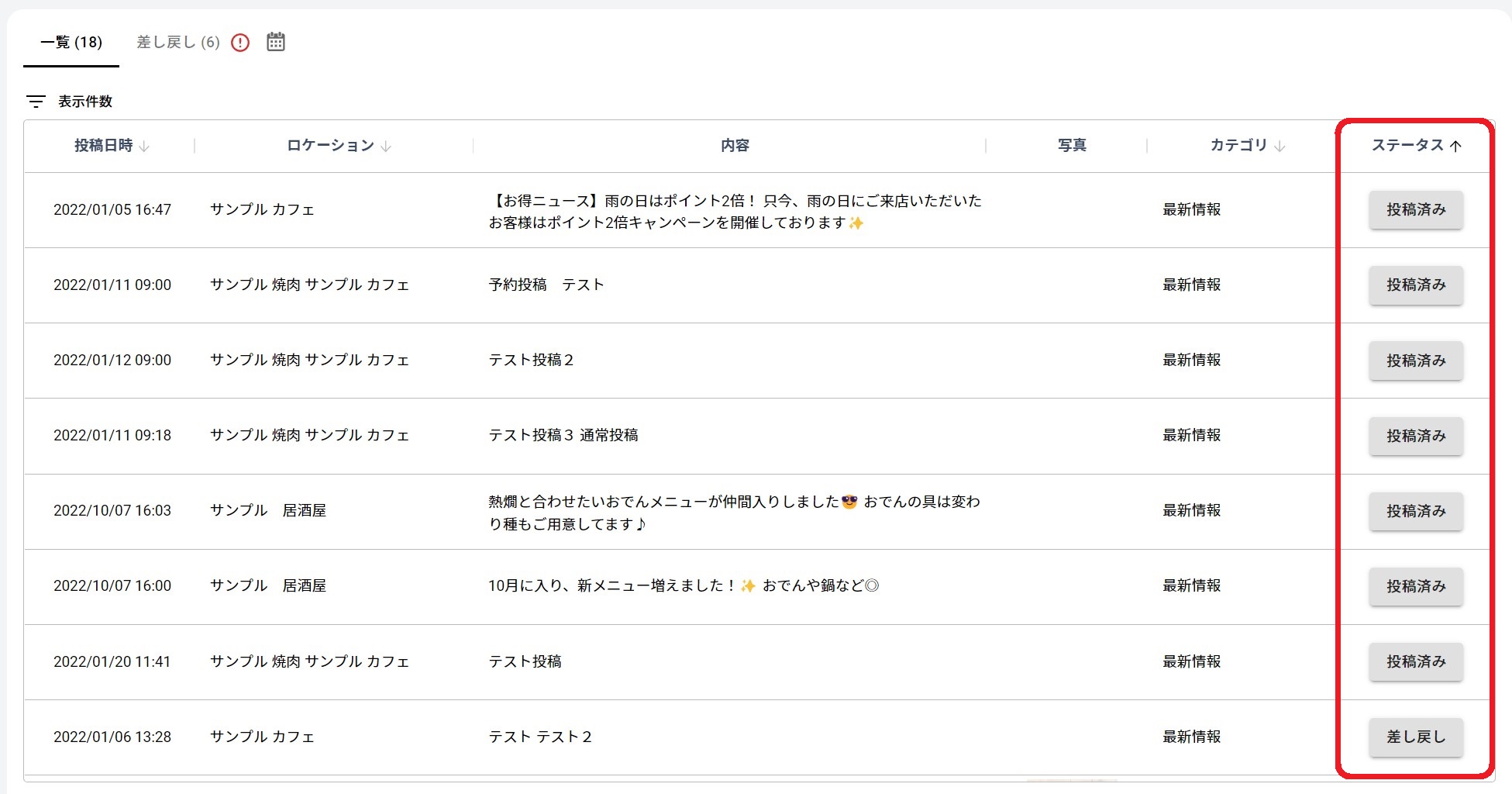Image resolution: width=1512 pixels, height=794 pixels.
Task: Switch to the 一覧 (18) tab
Action: coord(71,43)
